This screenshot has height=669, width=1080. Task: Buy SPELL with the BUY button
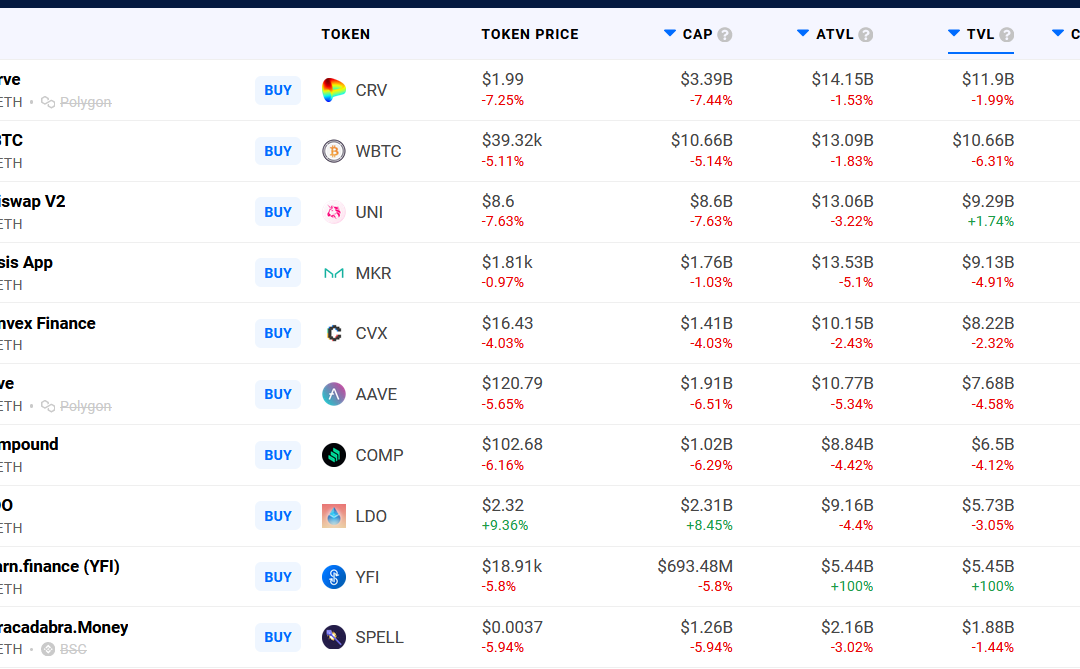click(x=278, y=637)
